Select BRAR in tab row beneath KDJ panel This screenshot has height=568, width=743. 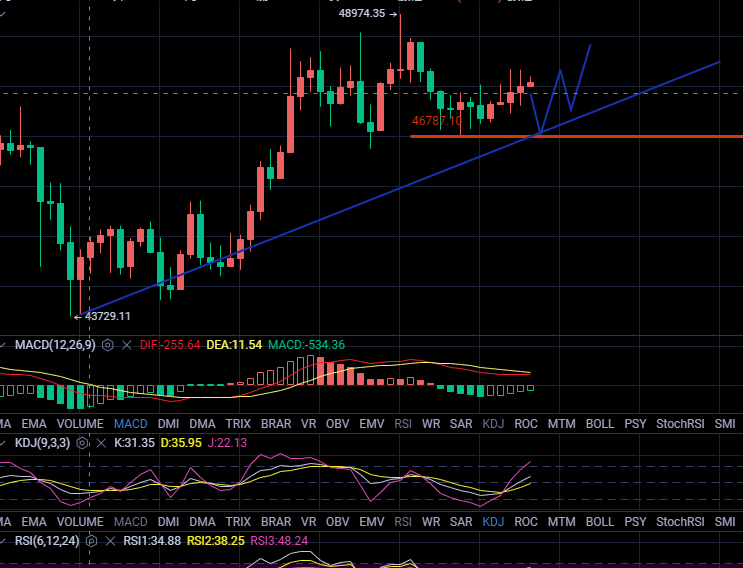coord(276,522)
